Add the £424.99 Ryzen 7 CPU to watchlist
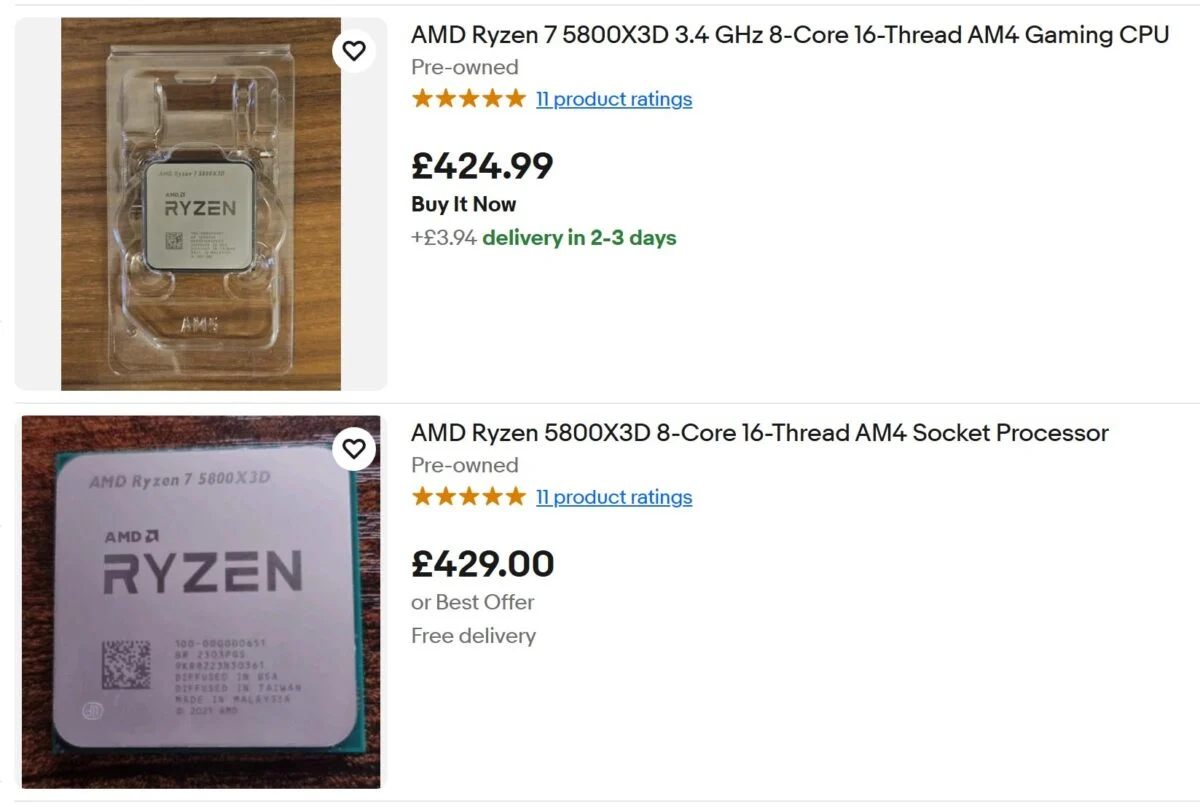Image resolution: width=1200 pixels, height=807 pixels. click(x=354, y=50)
